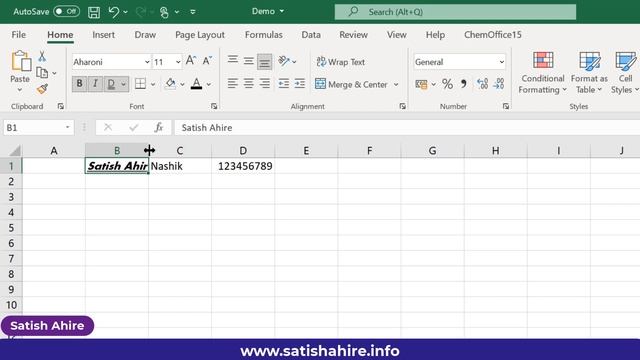
Task: Click the Orientation angled text icon
Action: coord(284,61)
